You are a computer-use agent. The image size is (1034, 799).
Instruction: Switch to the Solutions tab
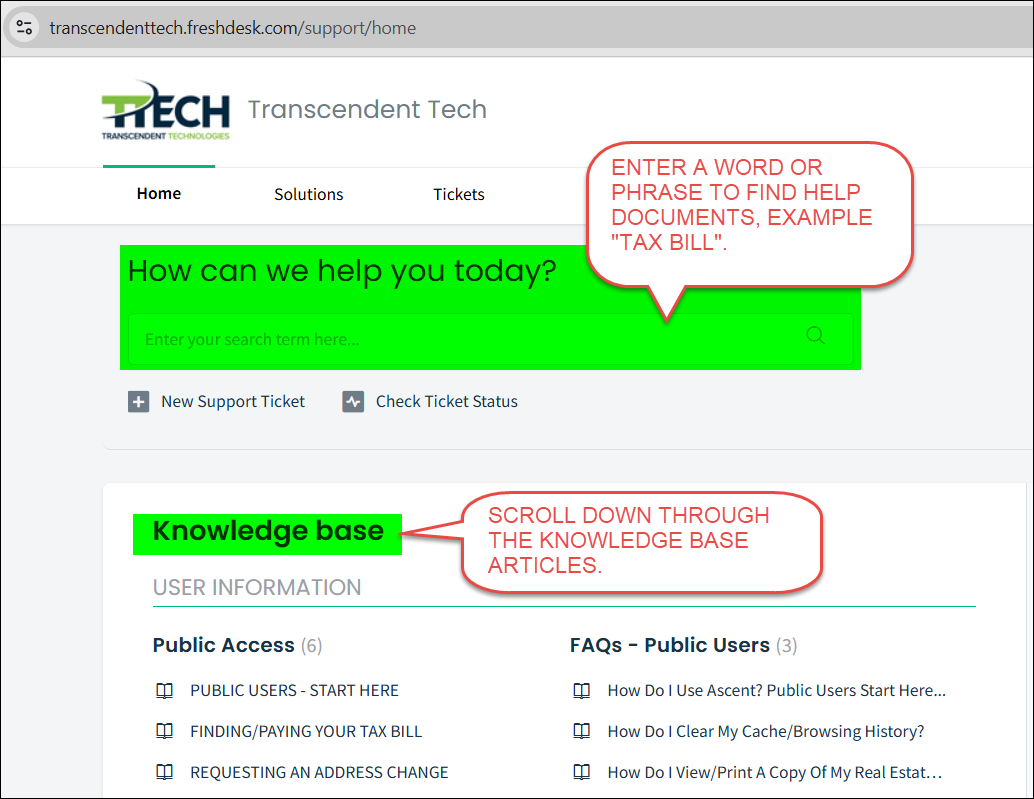309,194
